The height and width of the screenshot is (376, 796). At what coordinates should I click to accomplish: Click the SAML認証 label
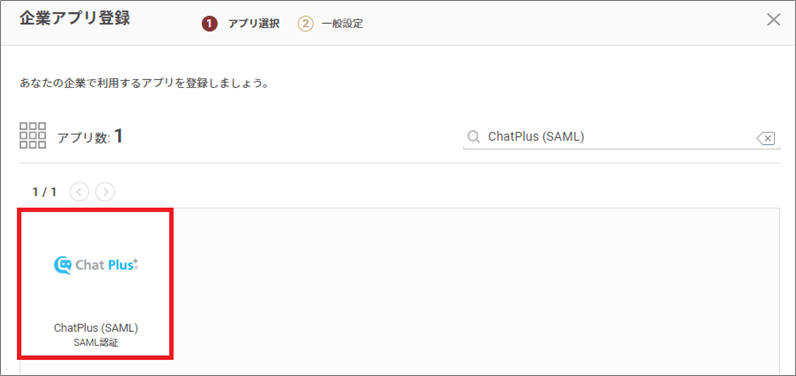(96, 343)
